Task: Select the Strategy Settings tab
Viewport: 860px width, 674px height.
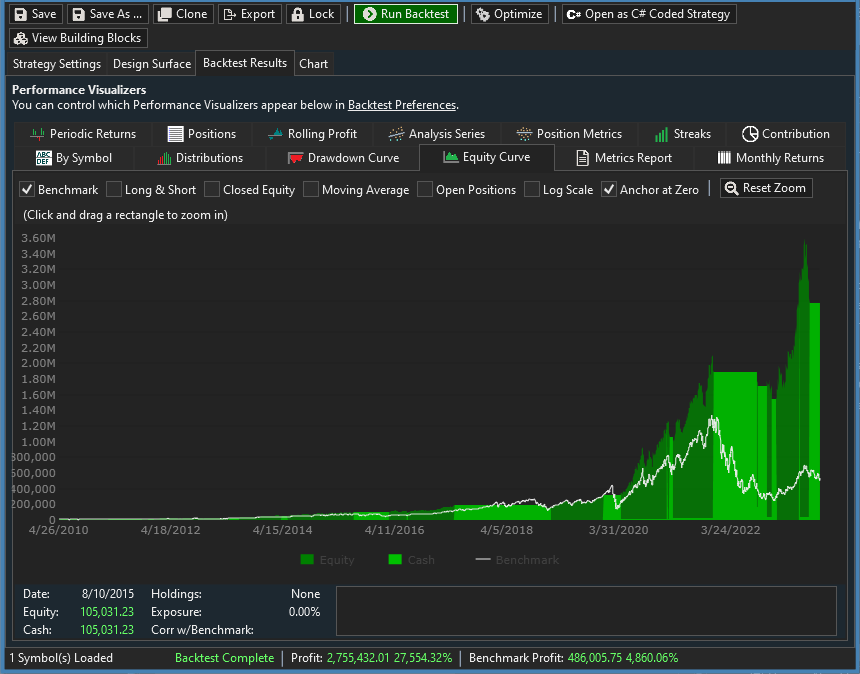Action: click(x=57, y=64)
